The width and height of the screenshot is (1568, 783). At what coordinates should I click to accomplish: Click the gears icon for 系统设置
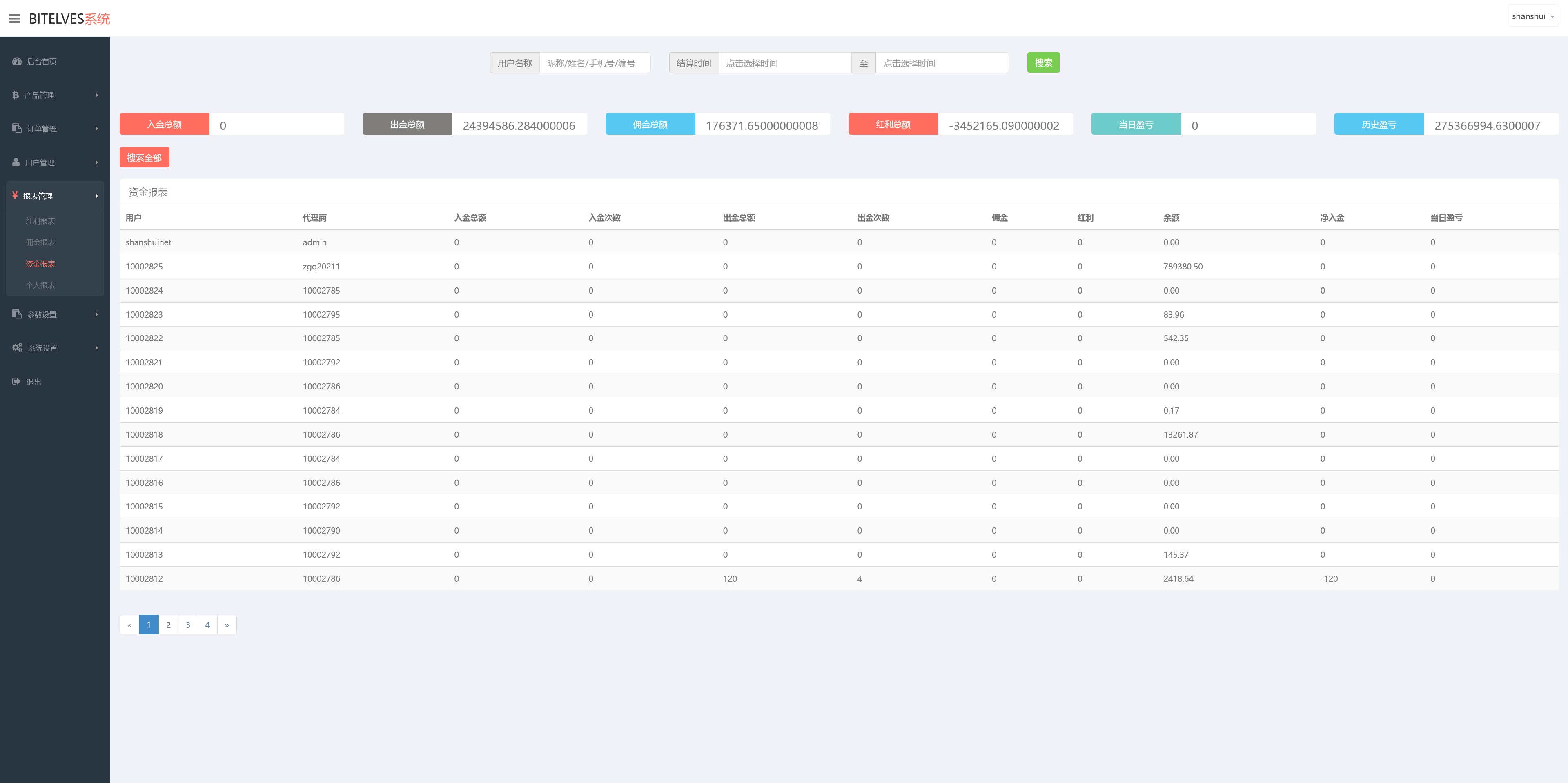coord(17,347)
